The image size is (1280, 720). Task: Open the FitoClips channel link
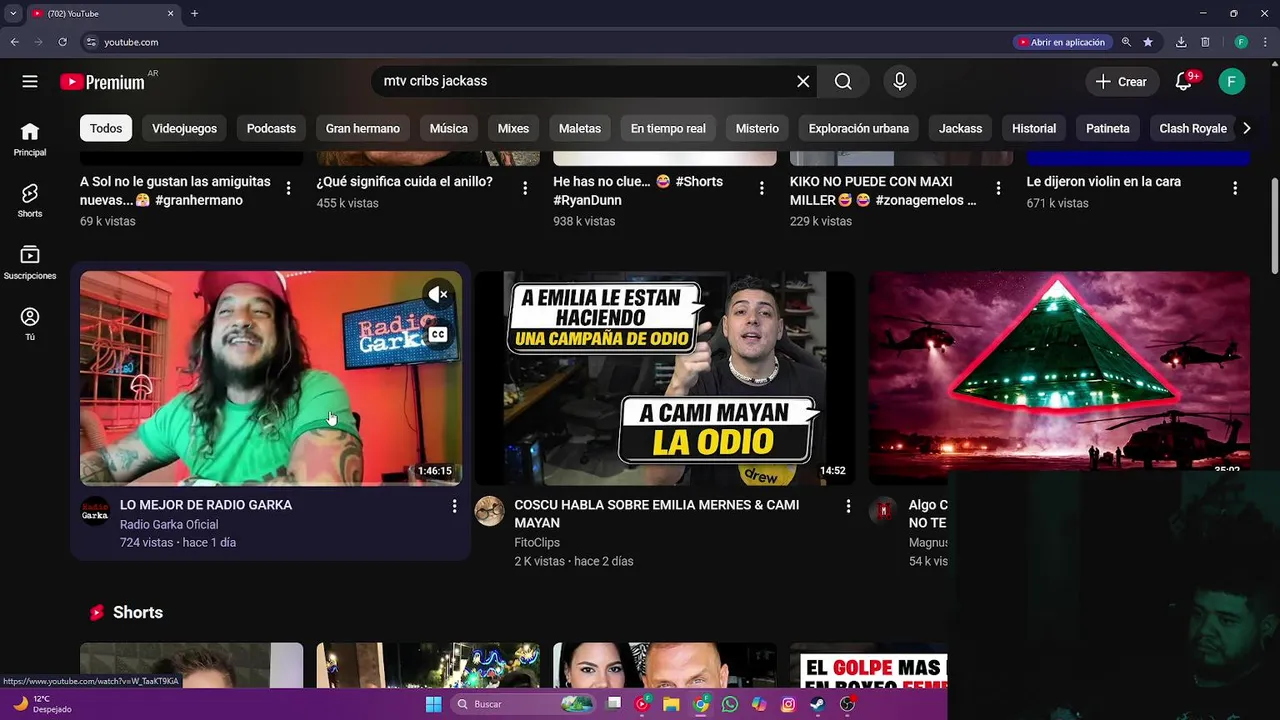(537, 543)
